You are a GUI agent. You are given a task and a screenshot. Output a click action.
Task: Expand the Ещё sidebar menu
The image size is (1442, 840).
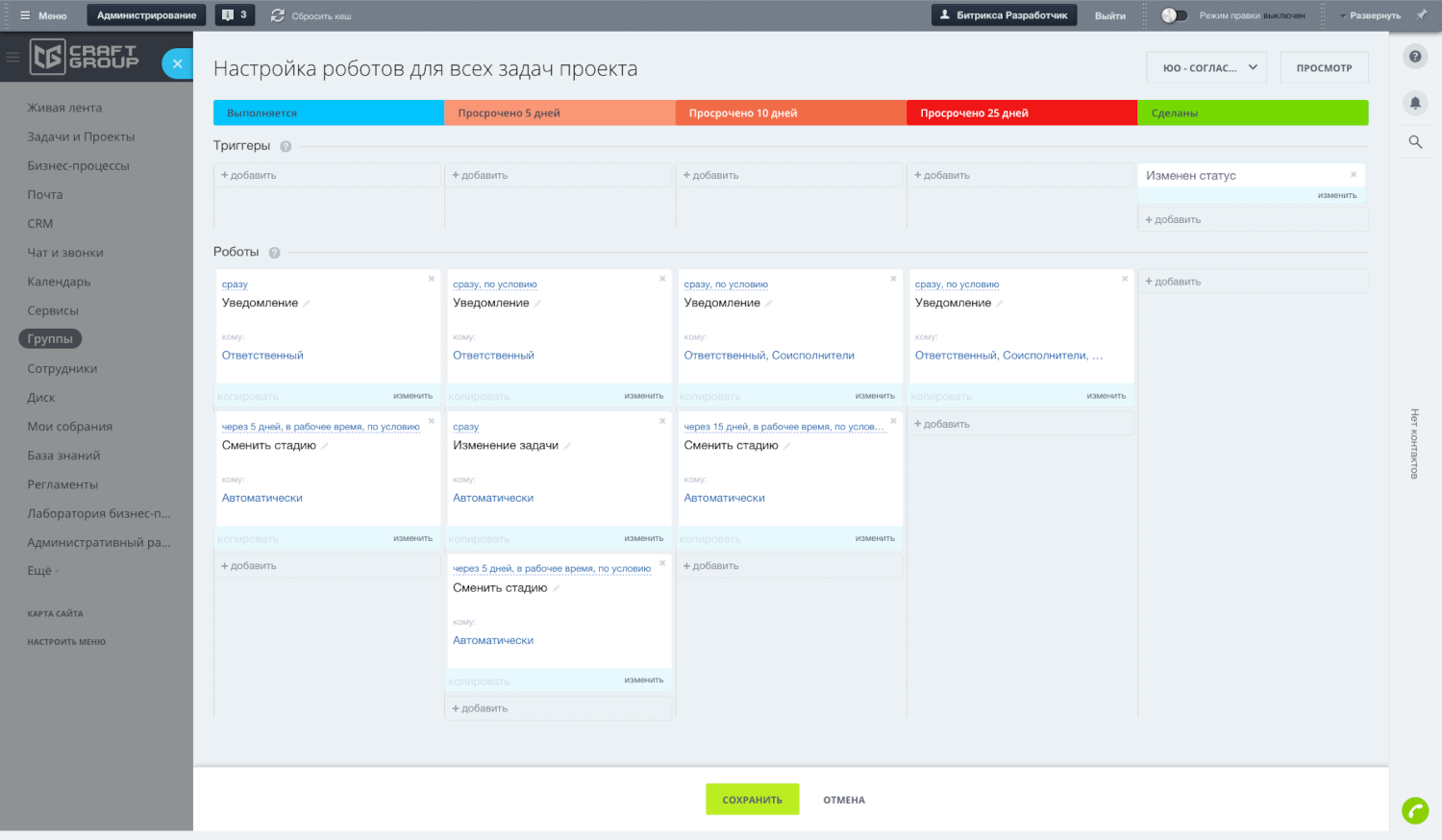(x=42, y=571)
